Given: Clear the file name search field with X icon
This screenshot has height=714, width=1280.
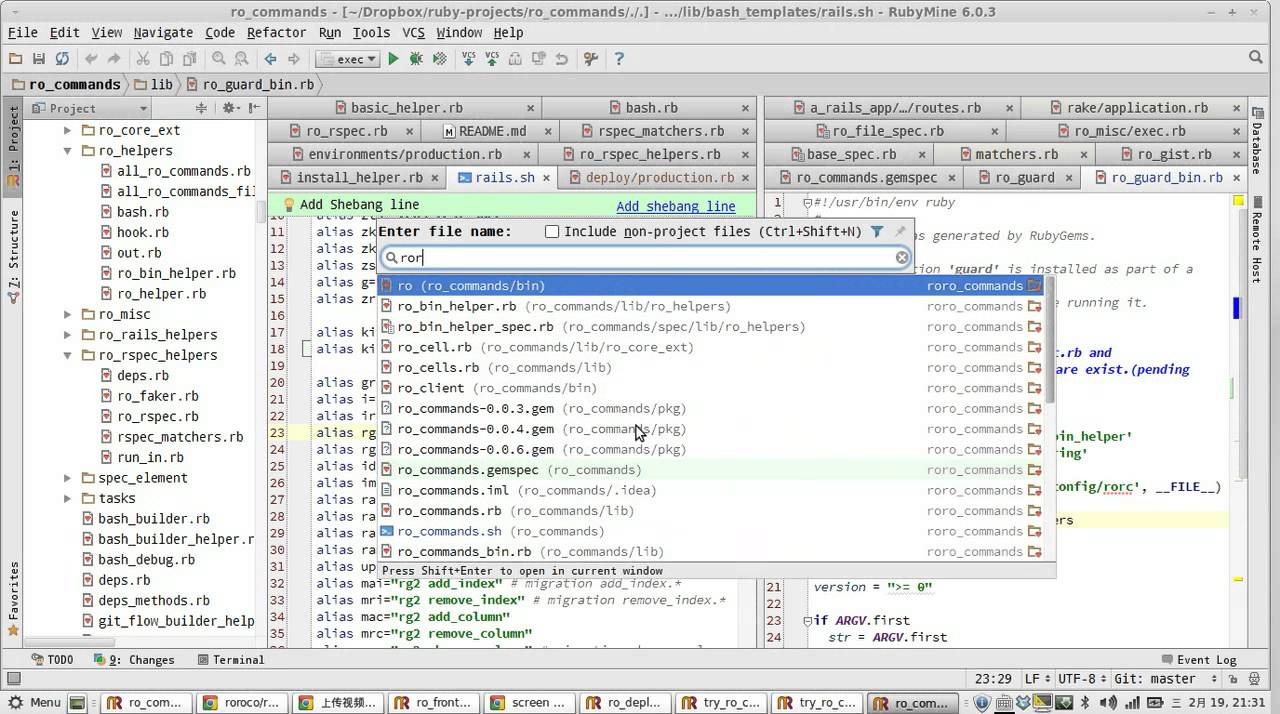Looking at the screenshot, I should coord(902,258).
